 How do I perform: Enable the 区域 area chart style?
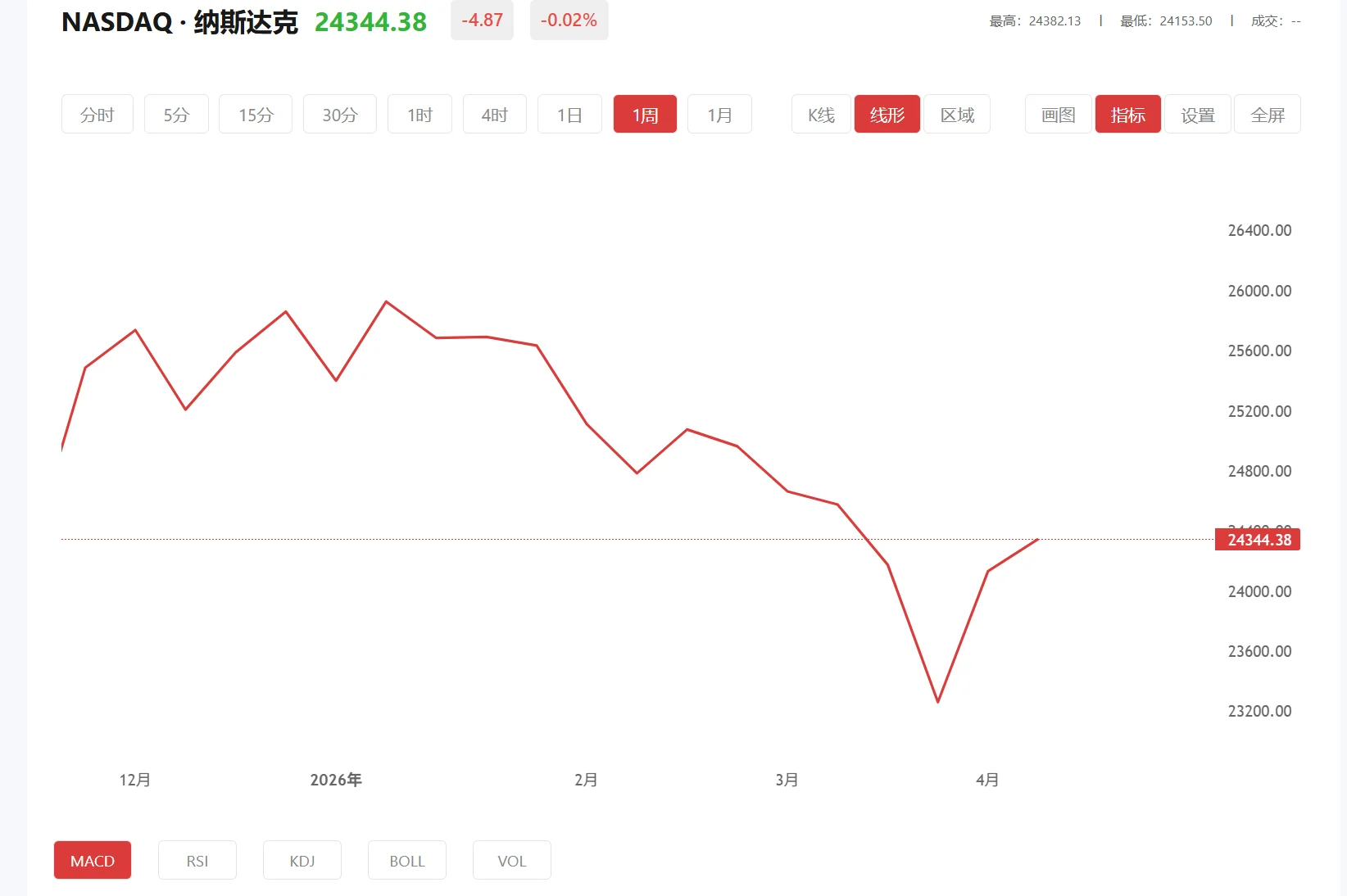(x=956, y=114)
